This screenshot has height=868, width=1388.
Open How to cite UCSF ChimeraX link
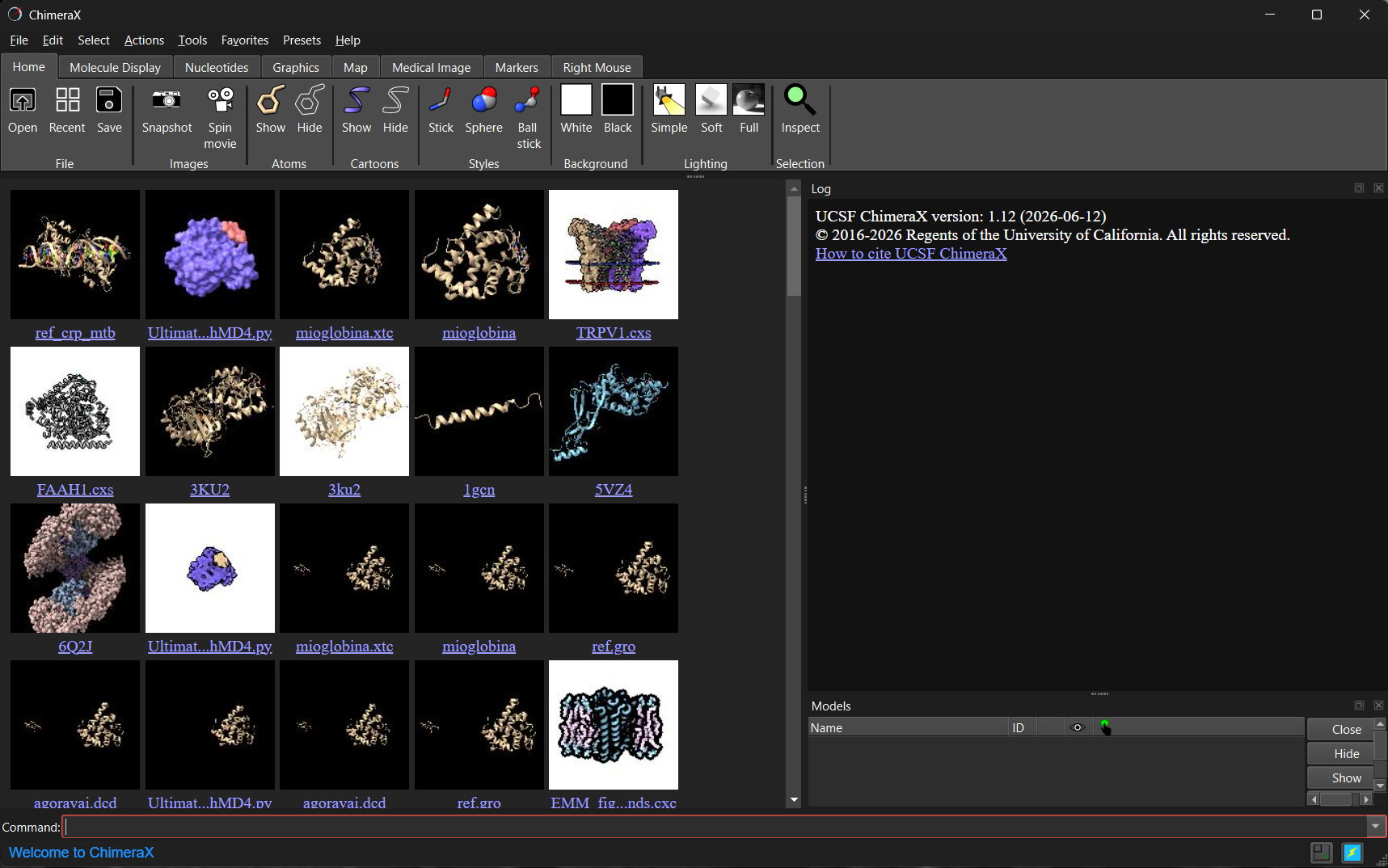911,254
